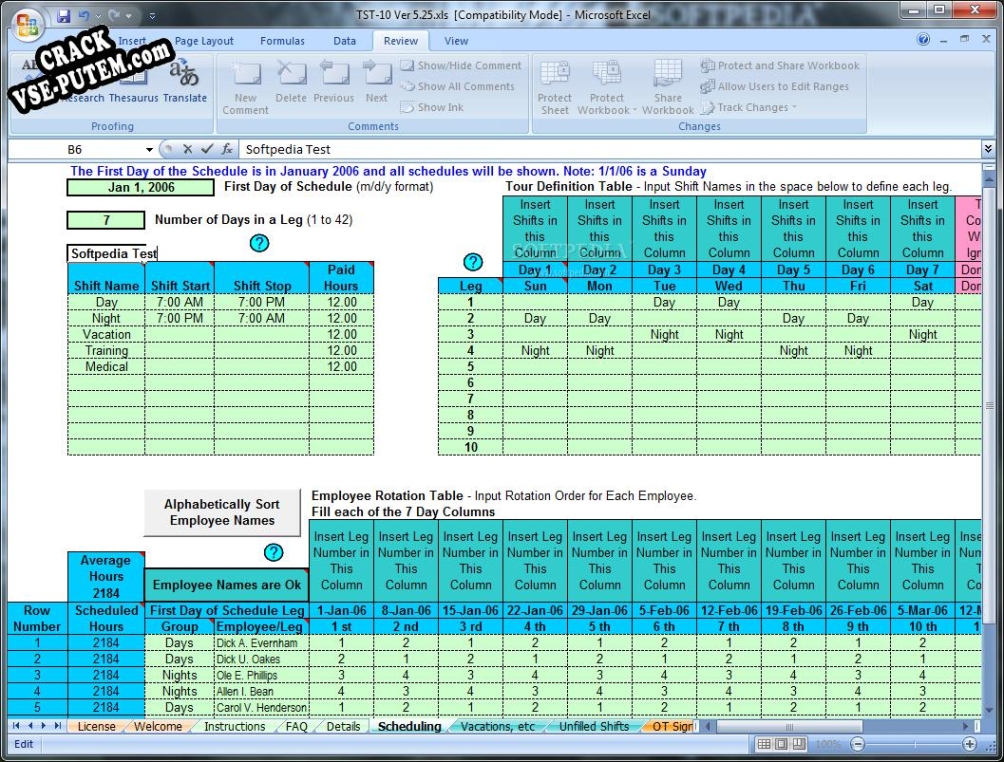
Task: Open the Scheduling sheet tab
Action: click(409, 727)
